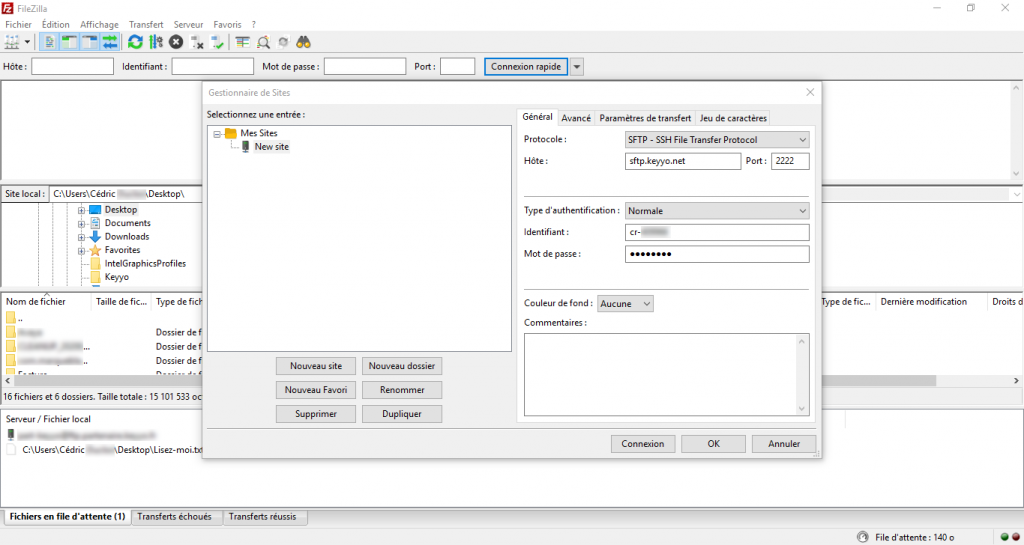
Task: Open the Couleur de fond dropdown
Action: (625, 304)
